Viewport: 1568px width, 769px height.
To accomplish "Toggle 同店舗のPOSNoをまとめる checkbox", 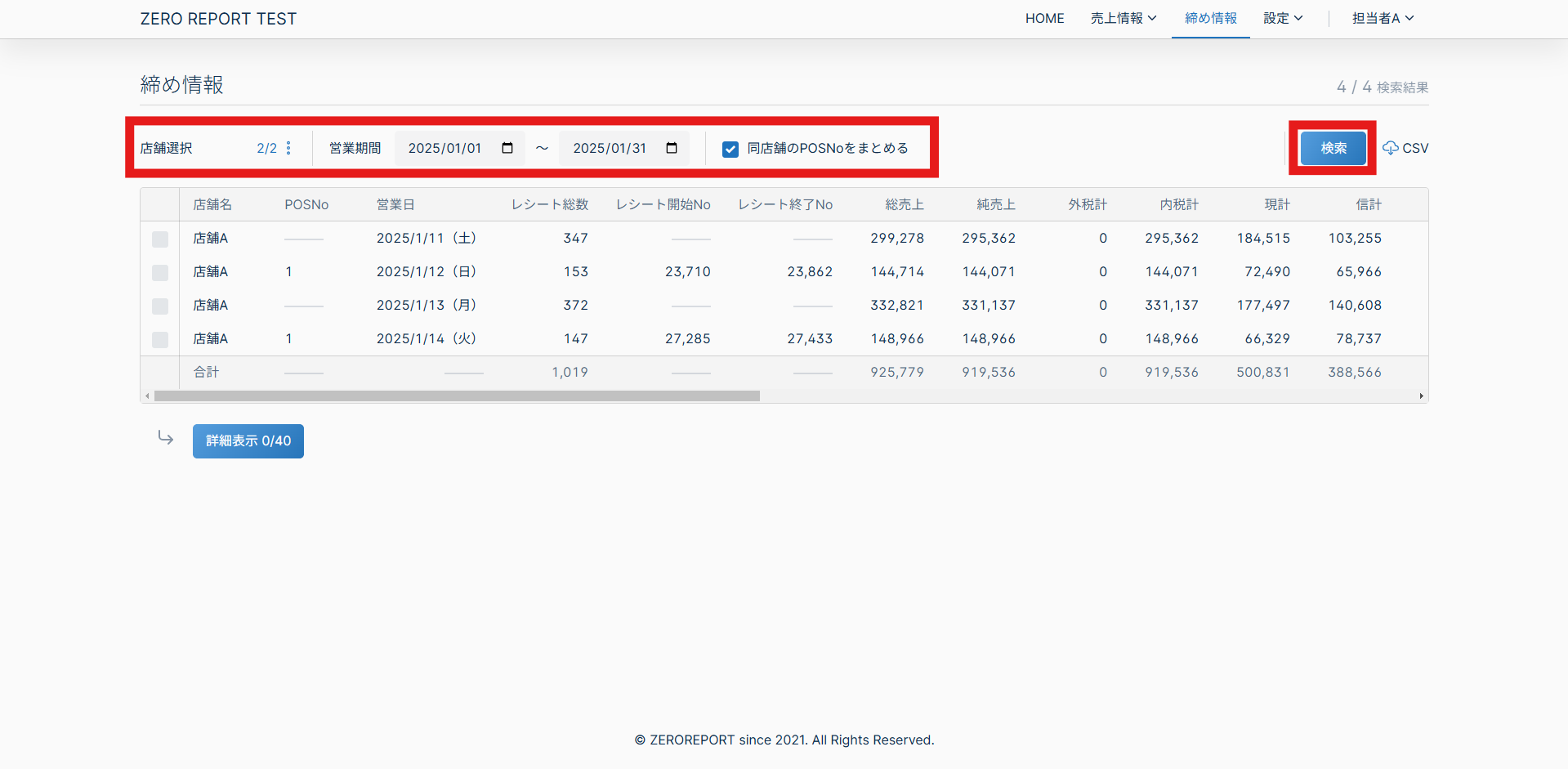I will [x=730, y=149].
